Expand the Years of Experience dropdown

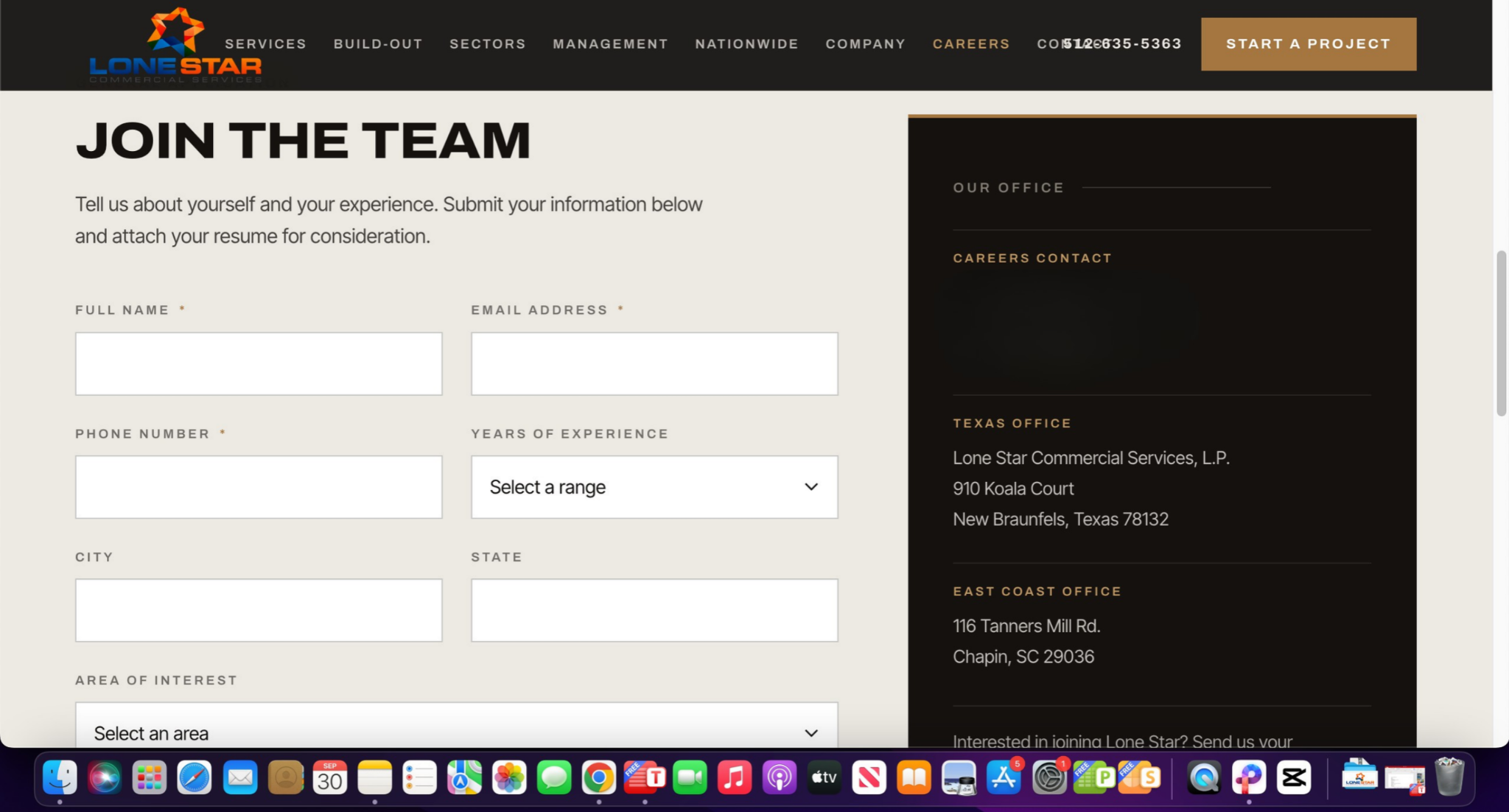coord(654,487)
